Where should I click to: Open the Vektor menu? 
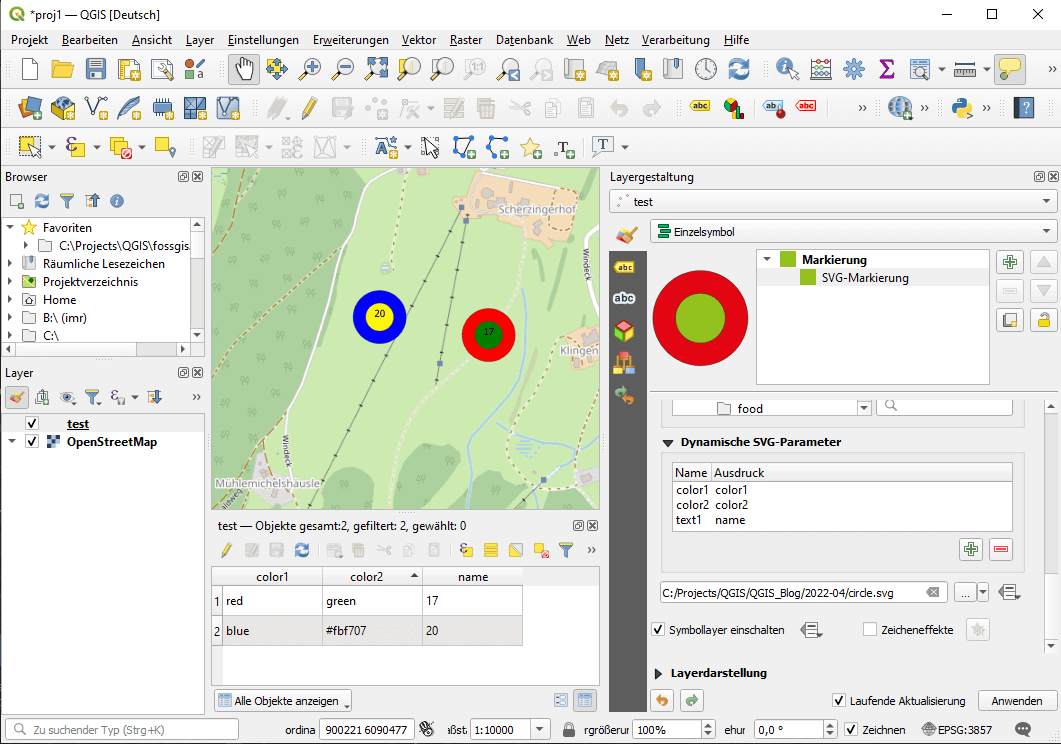(418, 40)
